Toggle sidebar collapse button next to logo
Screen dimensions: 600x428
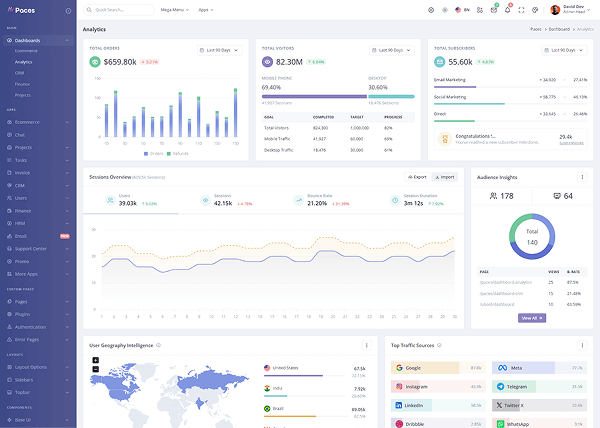click(x=67, y=9)
